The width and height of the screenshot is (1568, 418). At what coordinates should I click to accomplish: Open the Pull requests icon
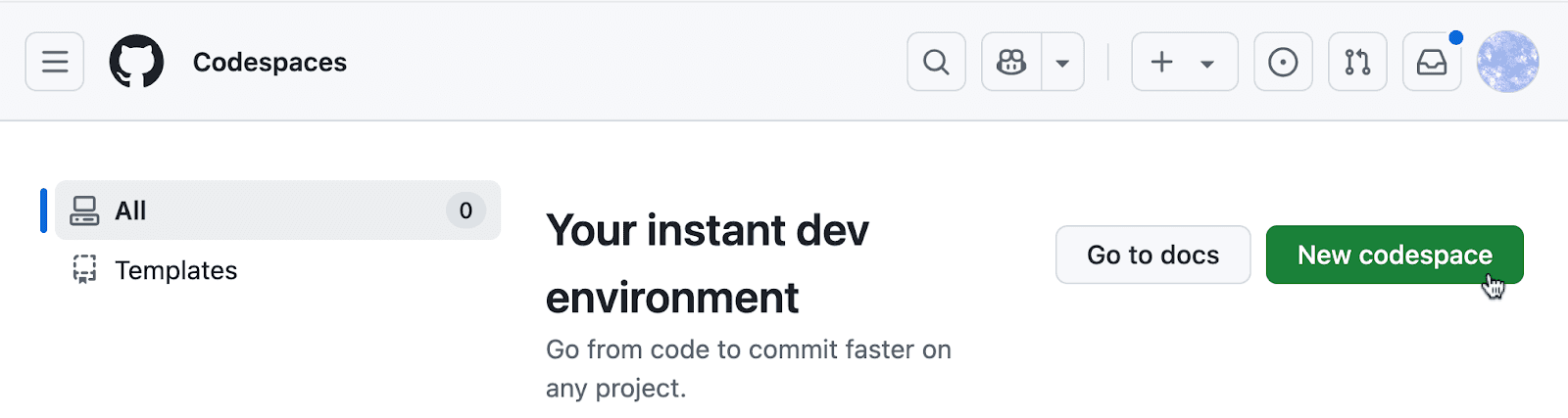[x=1357, y=62]
